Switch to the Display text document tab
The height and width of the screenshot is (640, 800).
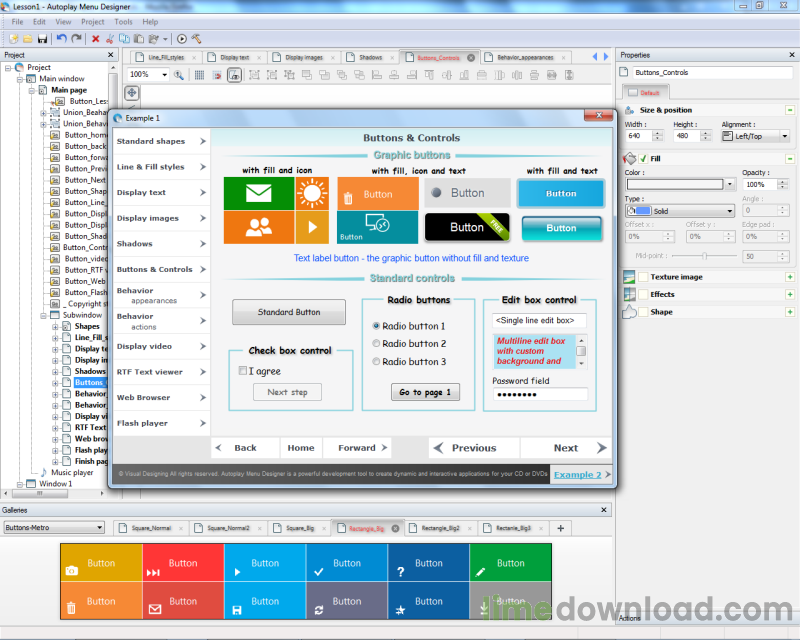click(235, 57)
